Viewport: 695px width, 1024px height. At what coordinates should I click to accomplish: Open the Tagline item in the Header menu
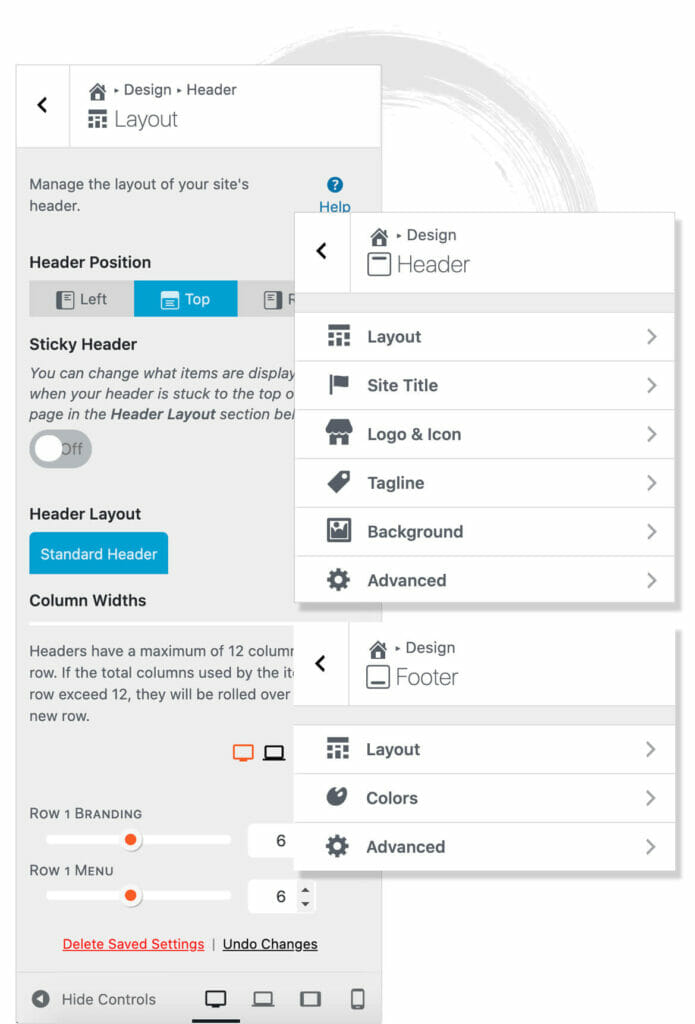coord(485,483)
